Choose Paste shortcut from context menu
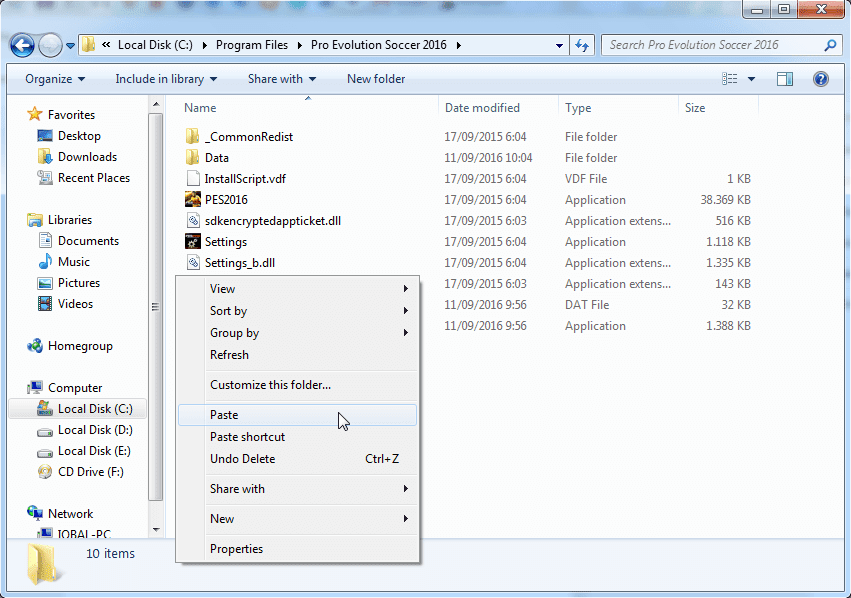The image size is (851, 598). coord(297,437)
